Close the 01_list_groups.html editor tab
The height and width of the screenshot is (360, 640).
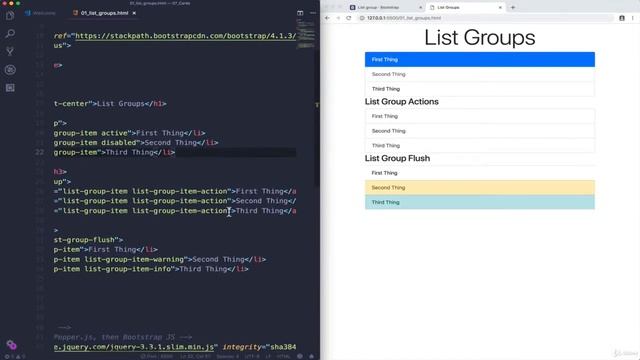click(x=134, y=13)
